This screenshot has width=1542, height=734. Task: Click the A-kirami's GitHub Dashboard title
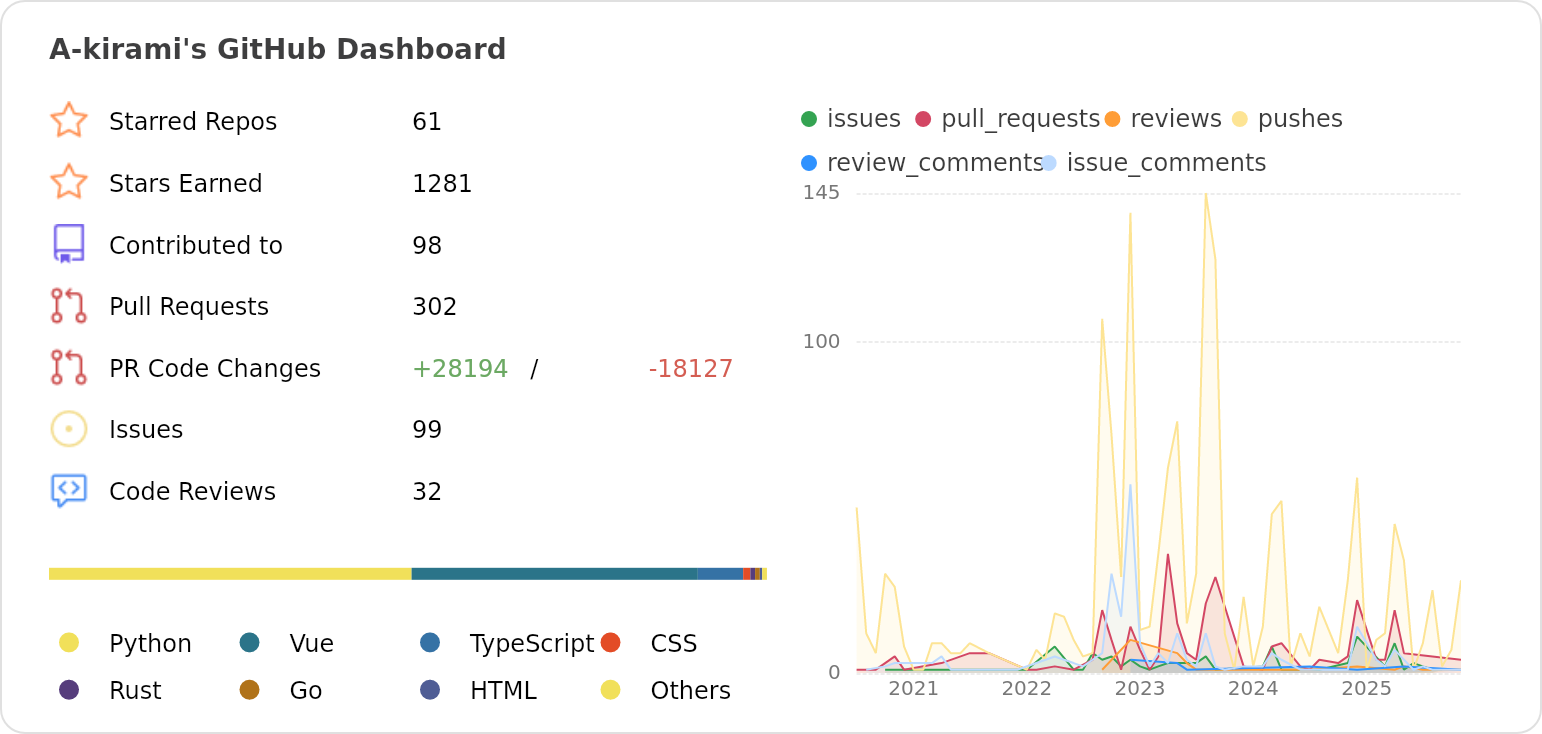tap(278, 49)
